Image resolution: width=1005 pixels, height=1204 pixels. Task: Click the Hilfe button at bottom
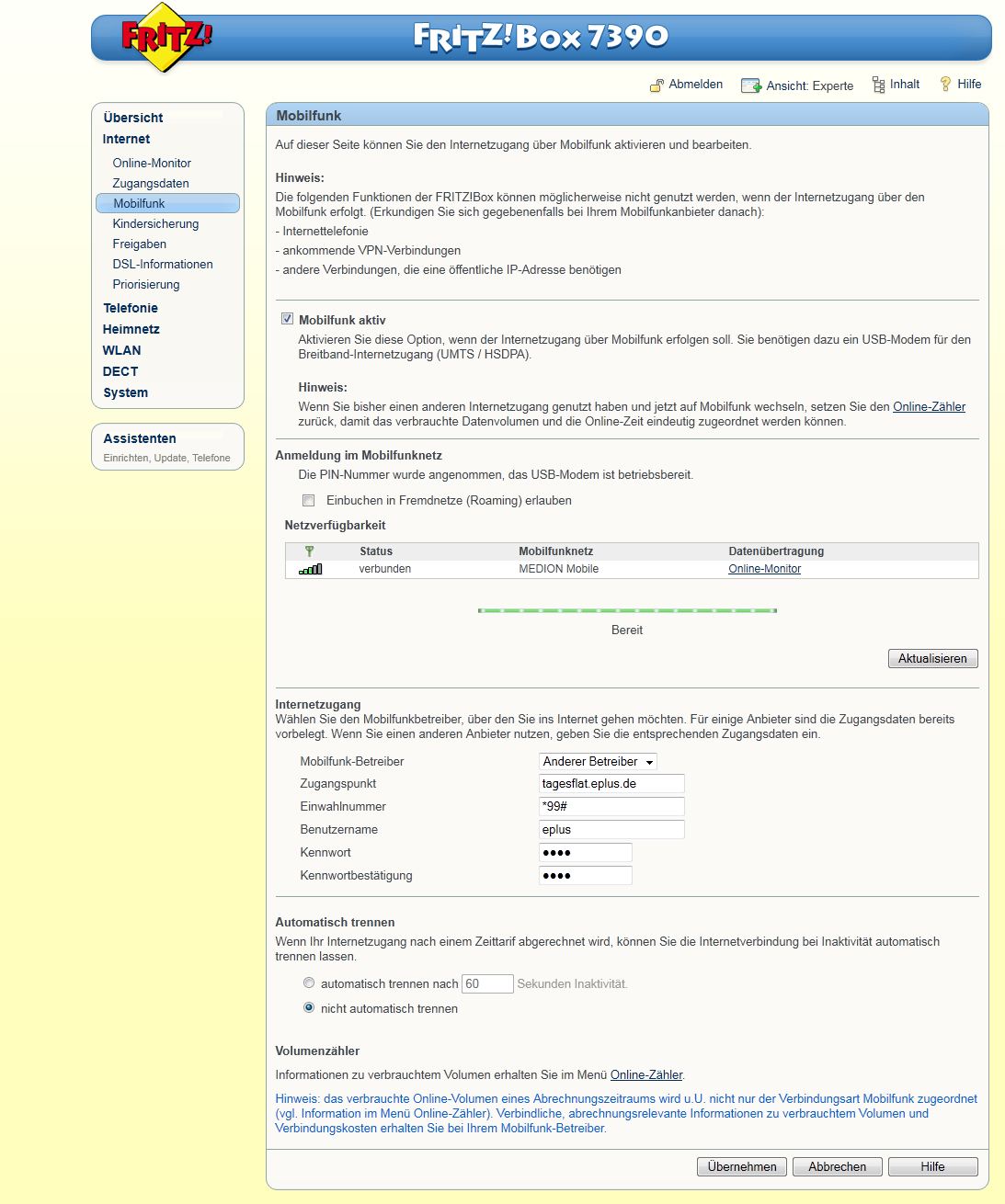pyautogui.click(x=933, y=1166)
